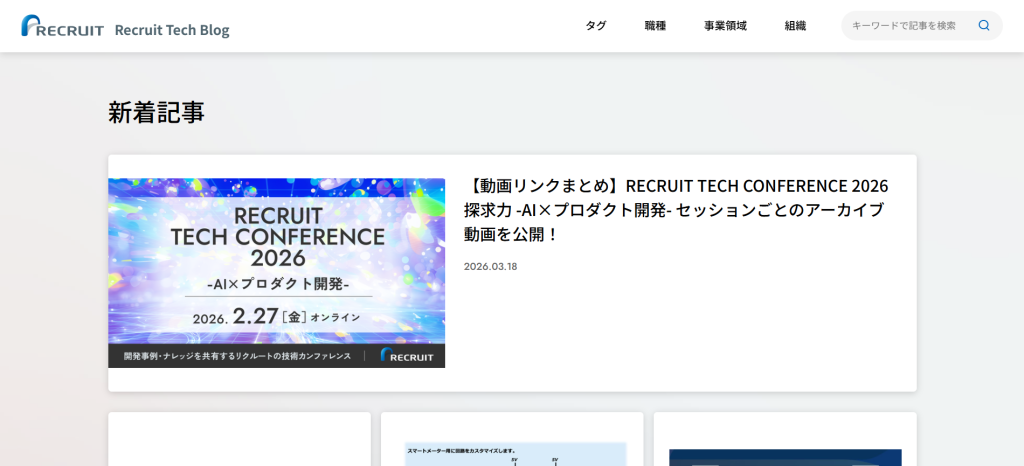This screenshot has width=1024, height=466.
Task: Select the blank article card at bottom left
Action: point(239,440)
